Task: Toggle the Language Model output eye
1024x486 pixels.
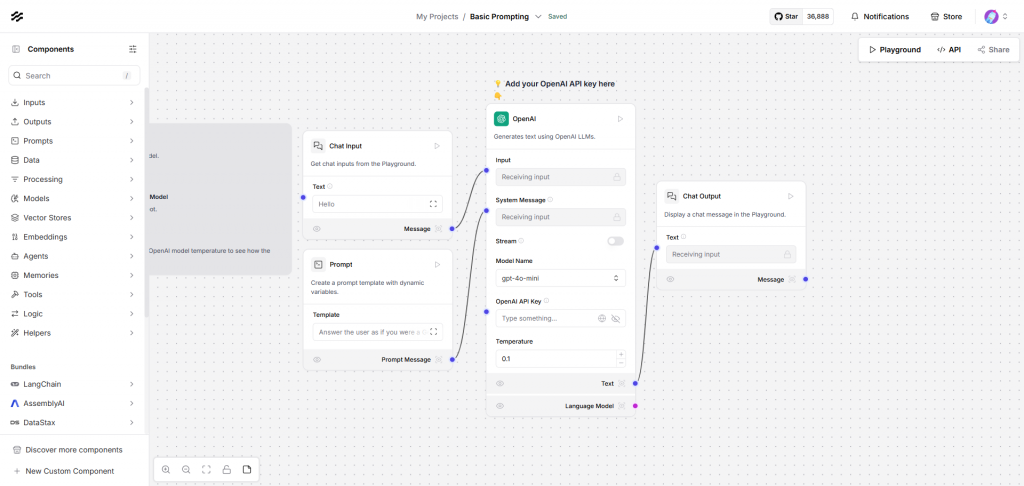Action: click(x=500, y=406)
